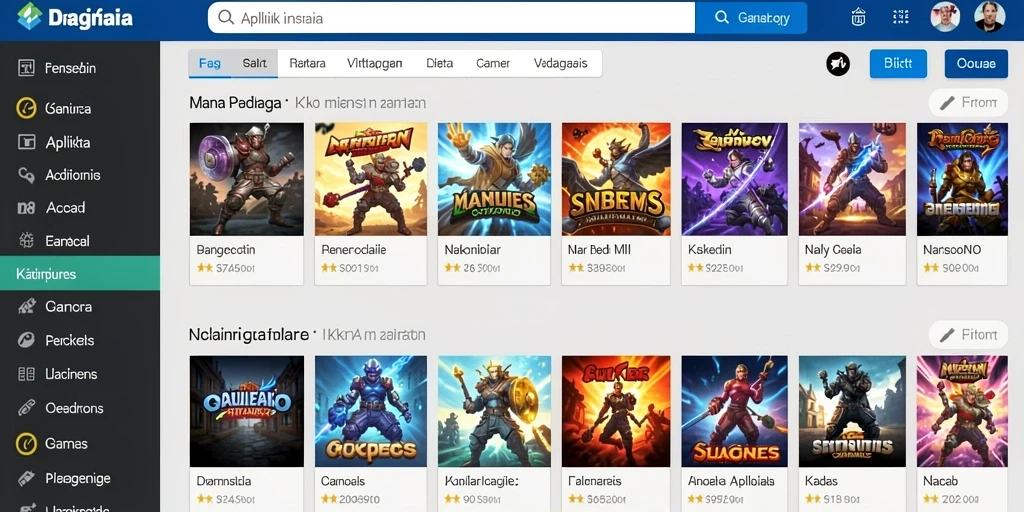Viewport: 1024px width, 512px height.
Task: Open the Fag tab
Action: [x=210, y=63]
